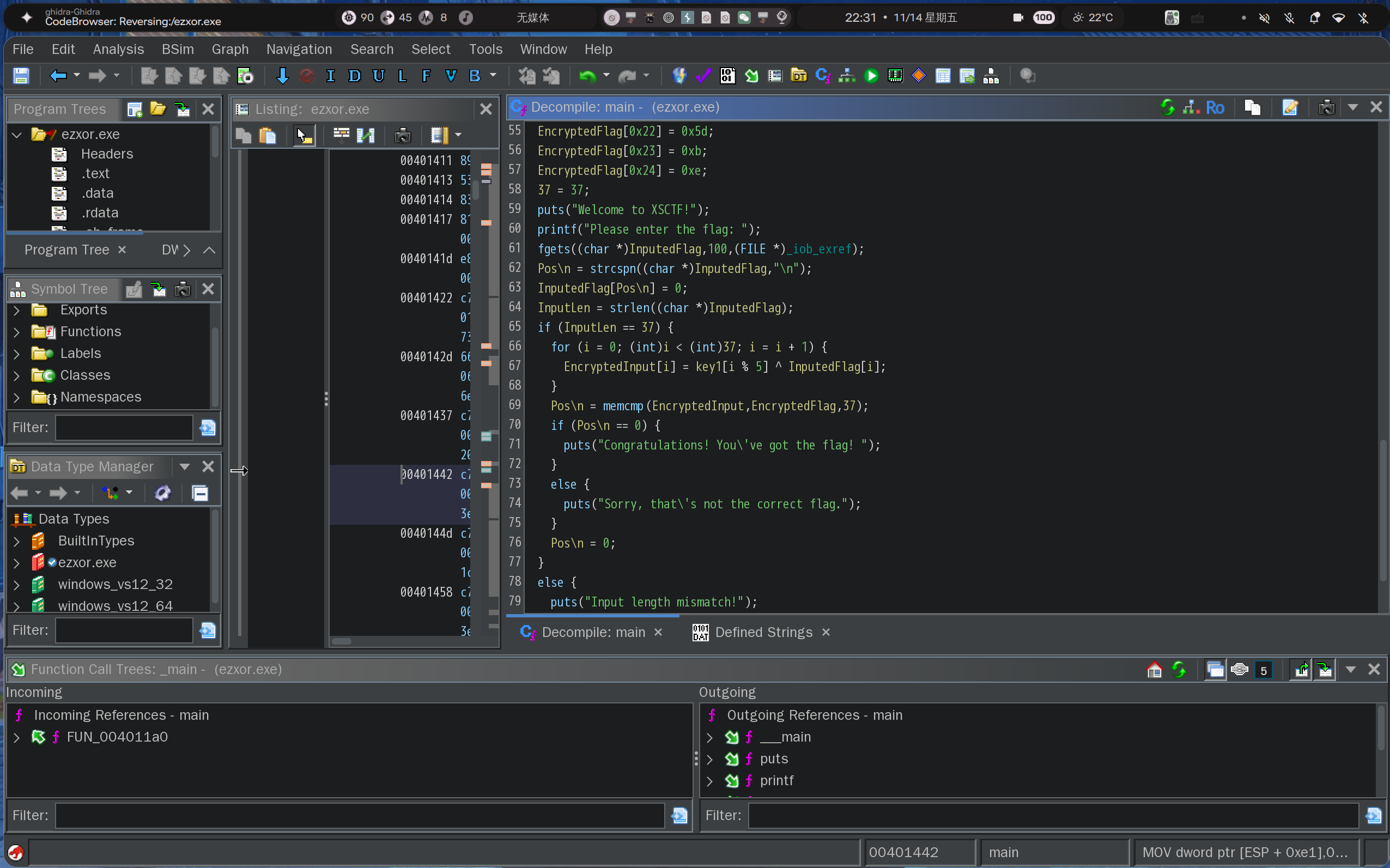
Task: Expand the Functions folder in Symbol Tree
Action: tap(17, 332)
